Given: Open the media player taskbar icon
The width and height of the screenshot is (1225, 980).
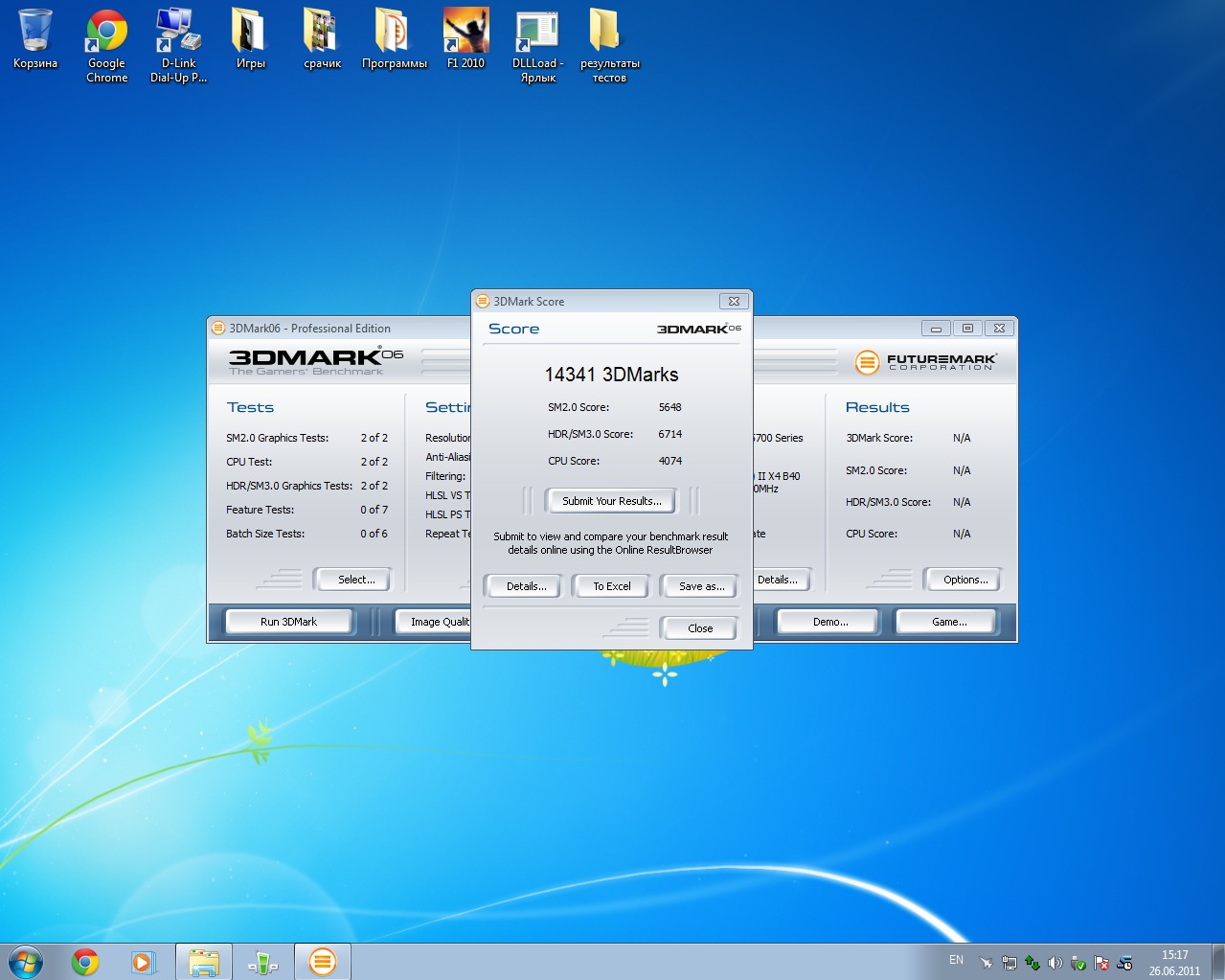Looking at the screenshot, I should pyautogui.click(x=144, y=962).
